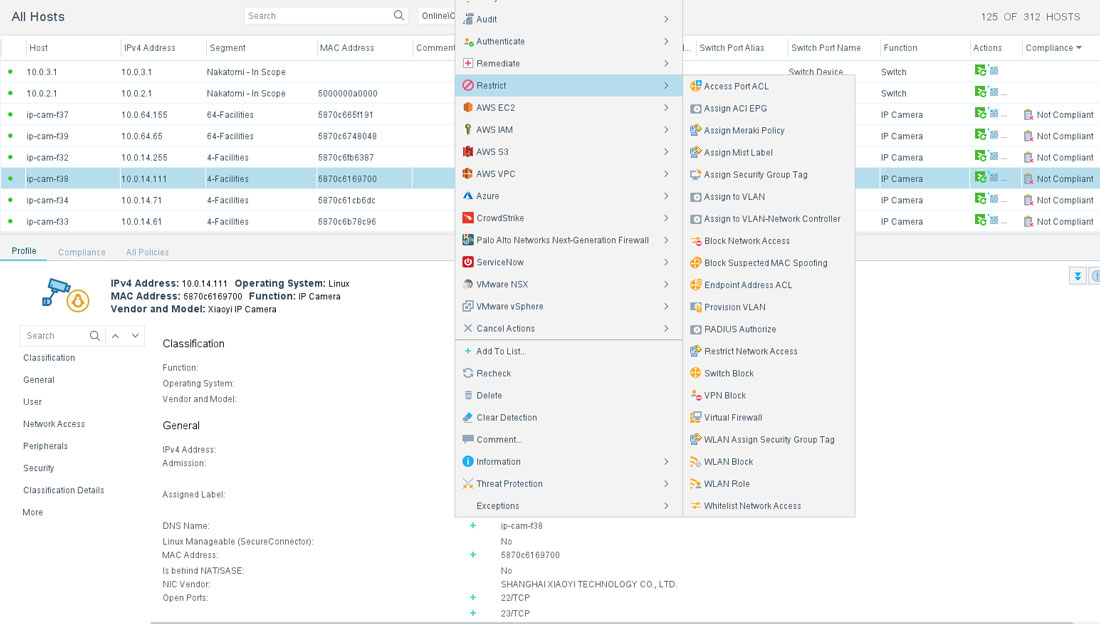The width and height of the screenshot is (1100, 624).
Task: Choose Virtual Firewall from Restrict submenu
Action: pos(733,417)
